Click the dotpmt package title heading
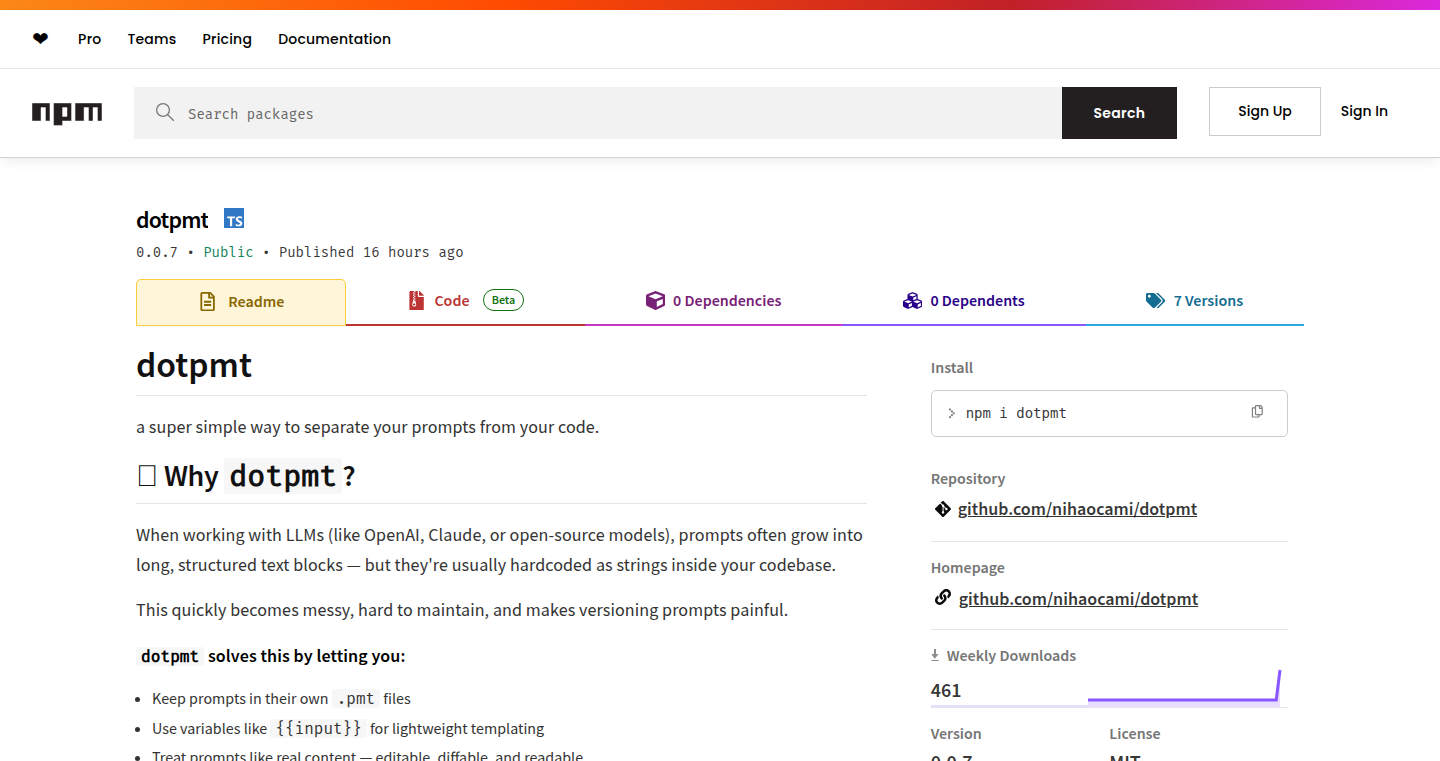 173,220
